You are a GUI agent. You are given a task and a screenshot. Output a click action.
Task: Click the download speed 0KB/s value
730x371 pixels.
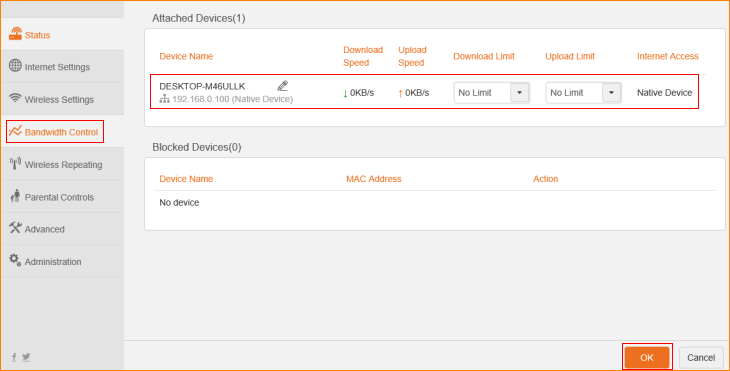[x=362, y=93]
